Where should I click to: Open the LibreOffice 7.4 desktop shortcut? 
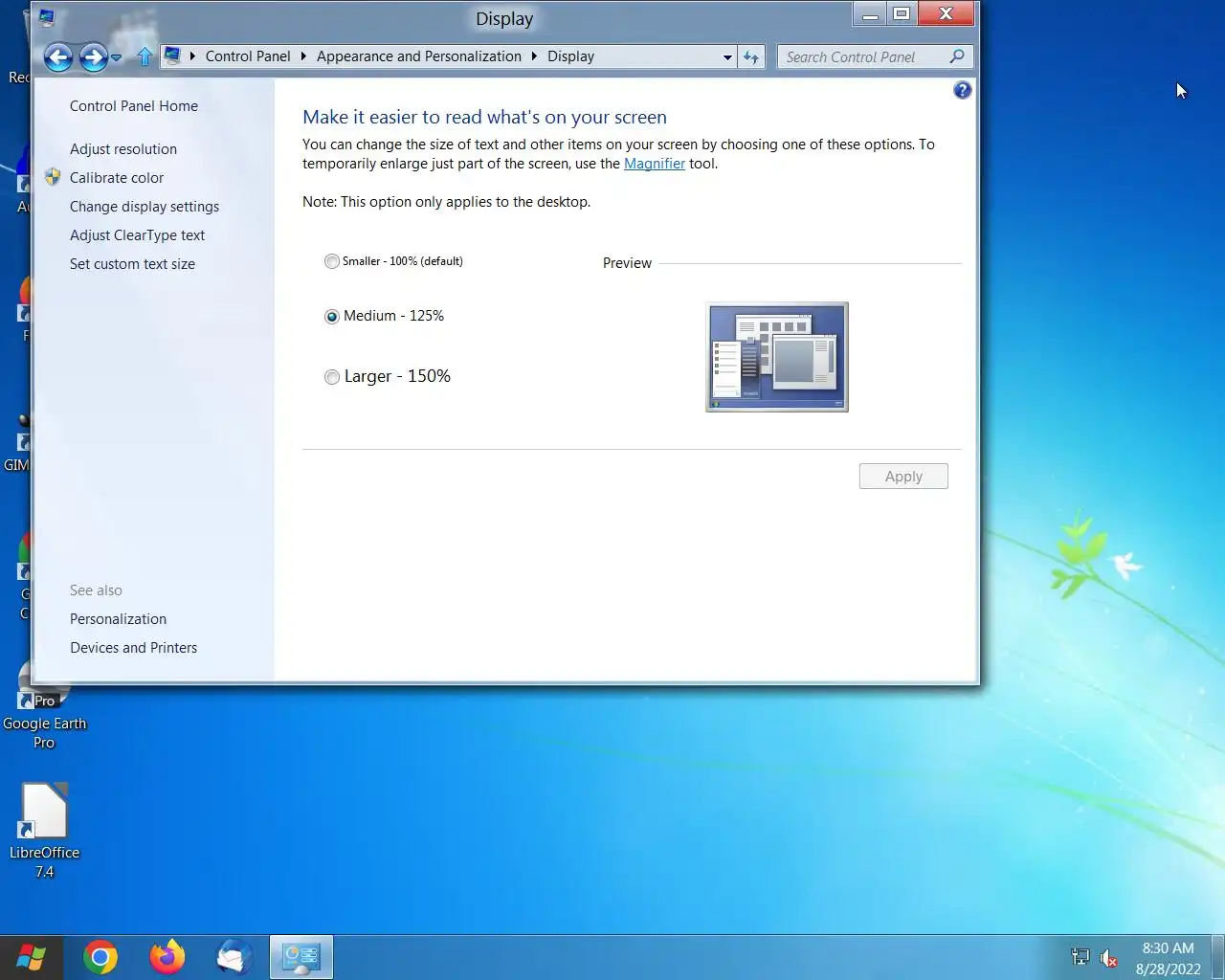pyautogui.click(x=44, y=831)
